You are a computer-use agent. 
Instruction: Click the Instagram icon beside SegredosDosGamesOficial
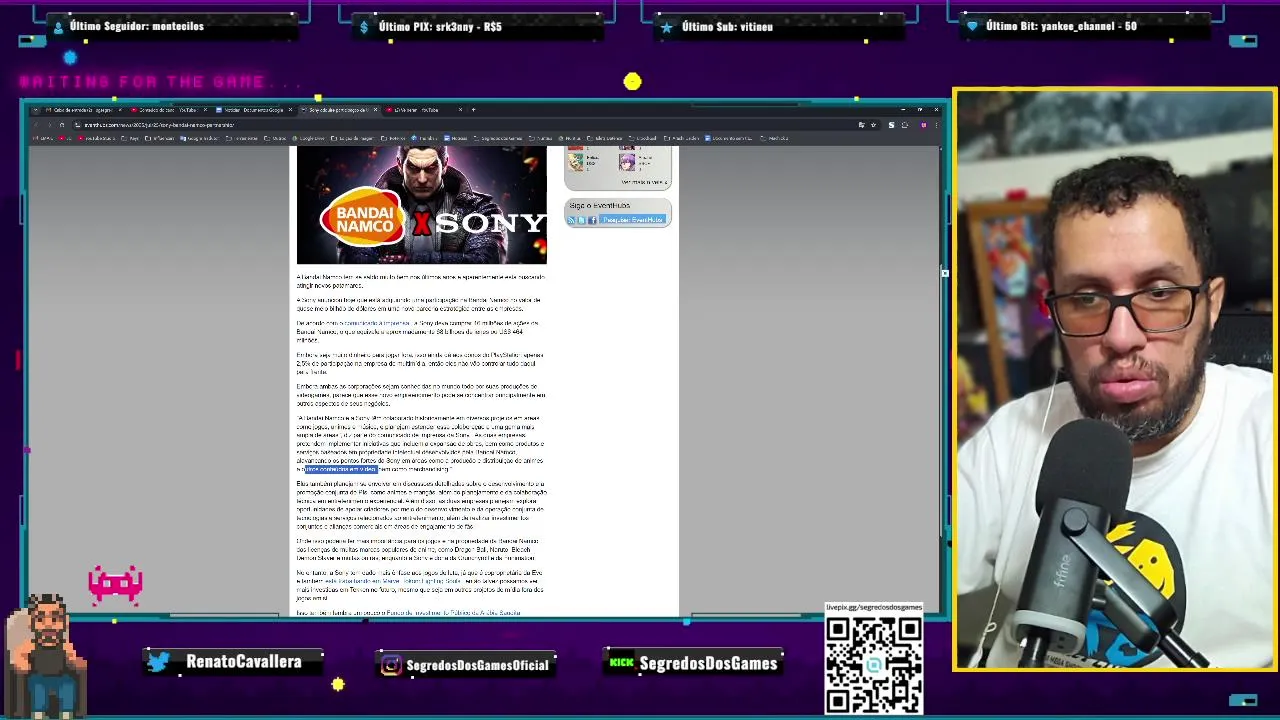[x=391, y=665]
